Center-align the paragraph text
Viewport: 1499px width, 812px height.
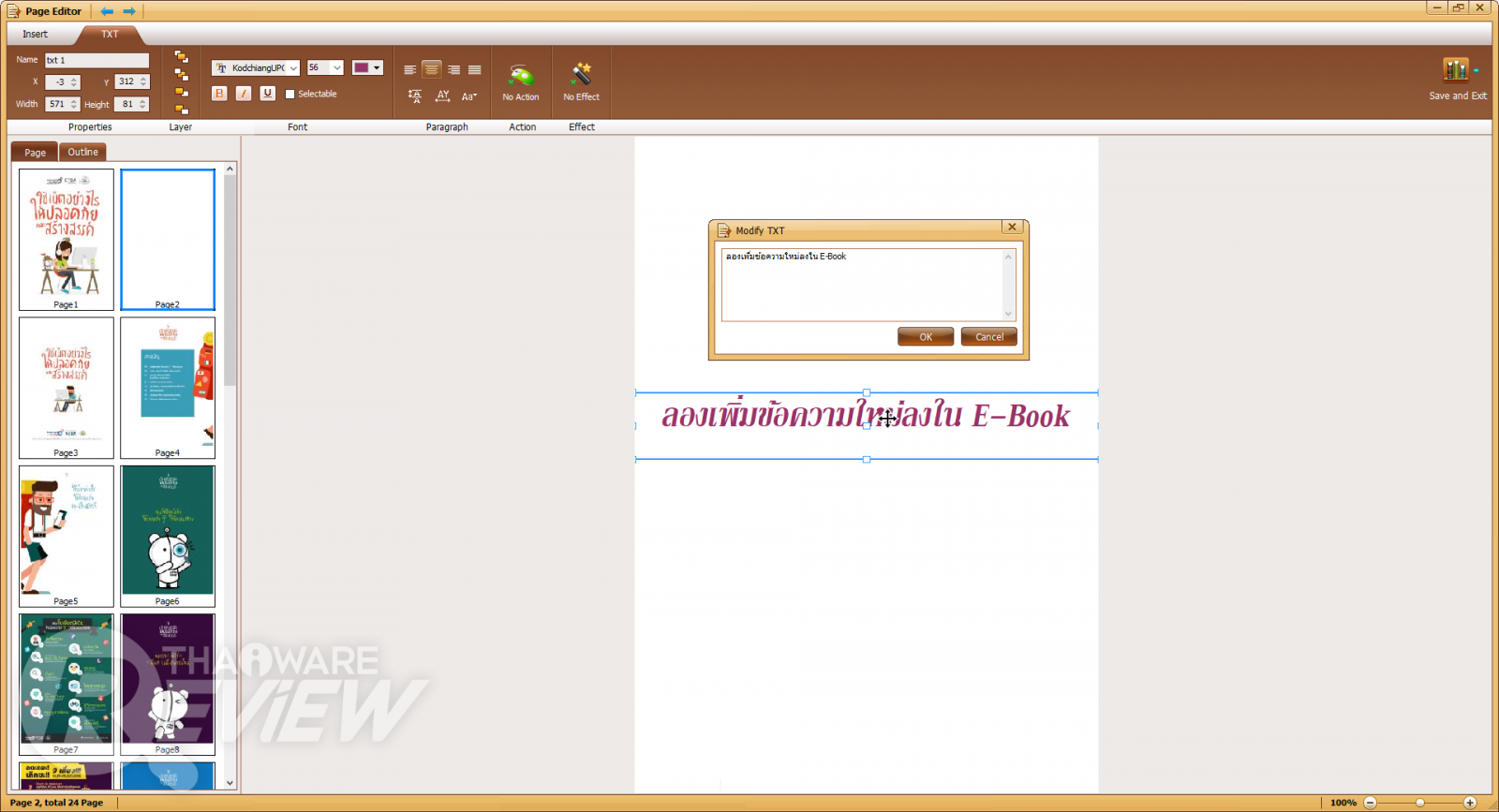(x=432, y=69)
